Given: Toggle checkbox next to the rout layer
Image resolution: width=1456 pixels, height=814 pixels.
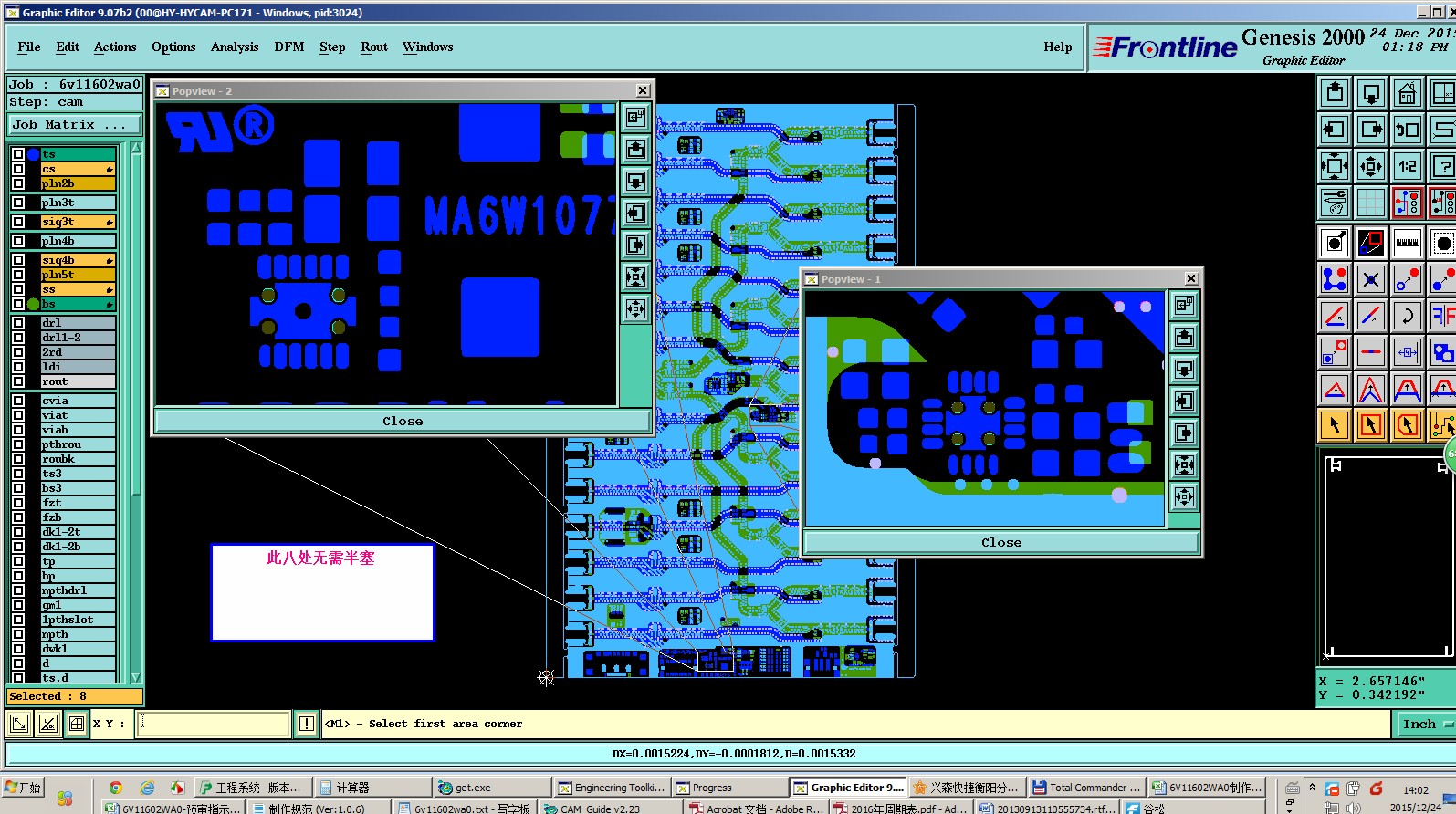Looking at the screenshot, I should click(18, 381).
